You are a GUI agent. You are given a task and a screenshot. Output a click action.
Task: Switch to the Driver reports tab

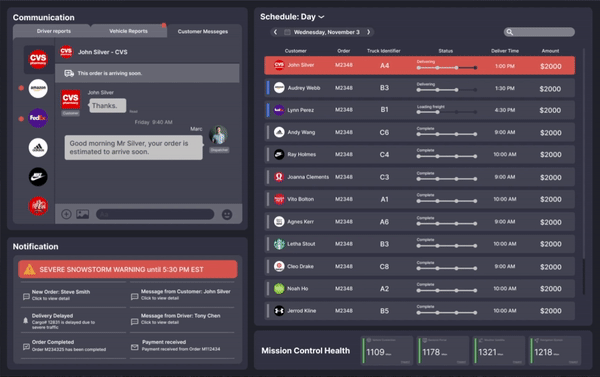(53, 31)
